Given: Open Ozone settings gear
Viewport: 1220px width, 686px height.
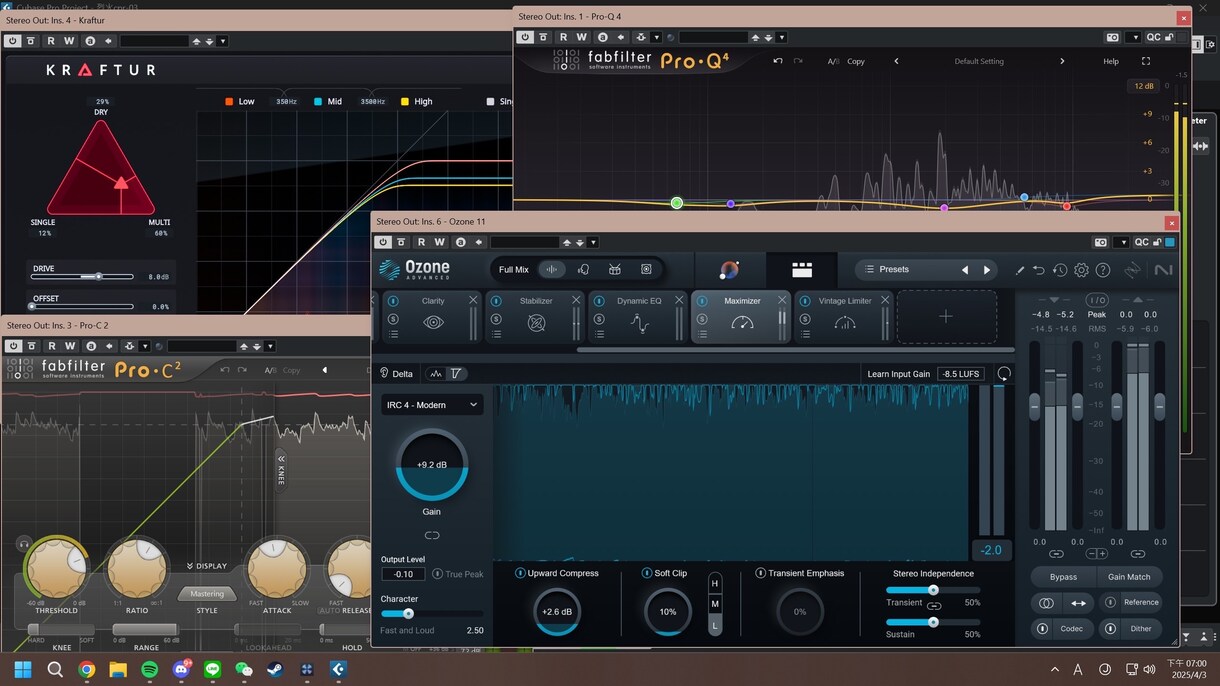Looking at the screenshot, I should (1081, 270).
